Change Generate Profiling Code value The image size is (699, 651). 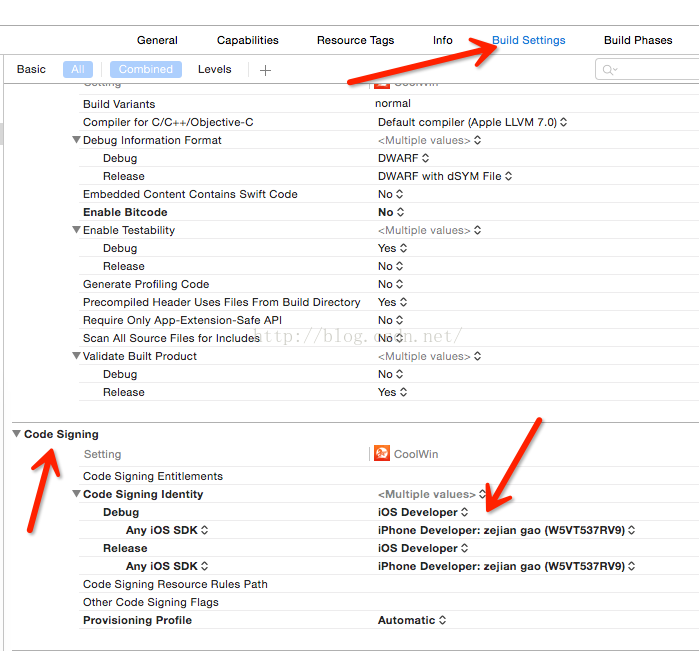pyautogui.click(x=390, y=284)
